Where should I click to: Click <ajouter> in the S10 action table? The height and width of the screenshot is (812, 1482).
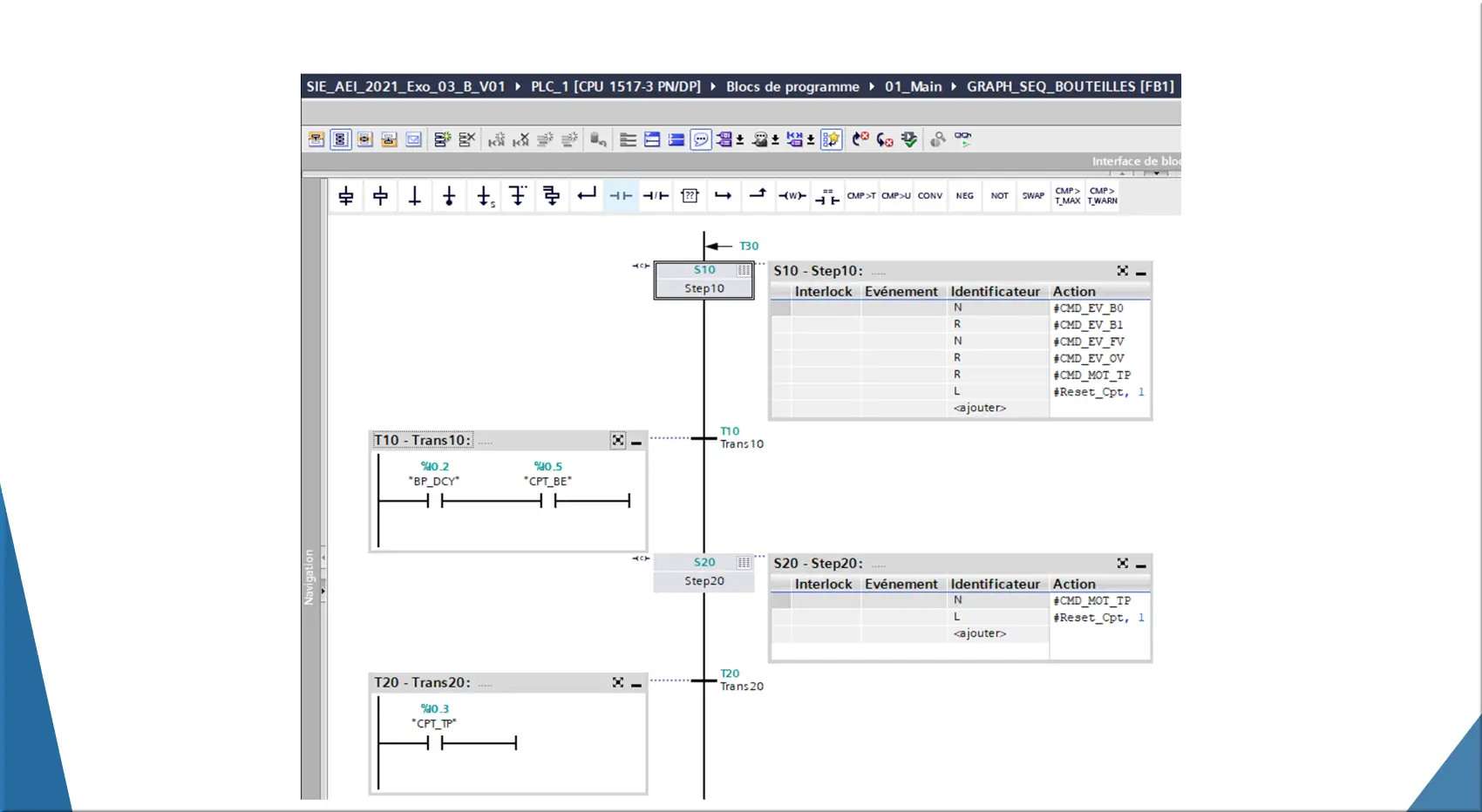980,408
